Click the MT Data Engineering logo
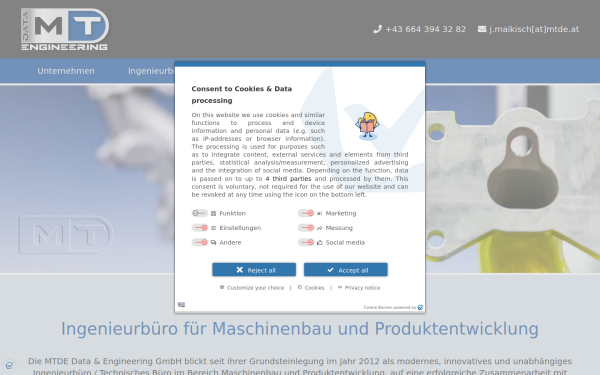The width and height of the screenshot is (600, 375). [x=65, y=29]
